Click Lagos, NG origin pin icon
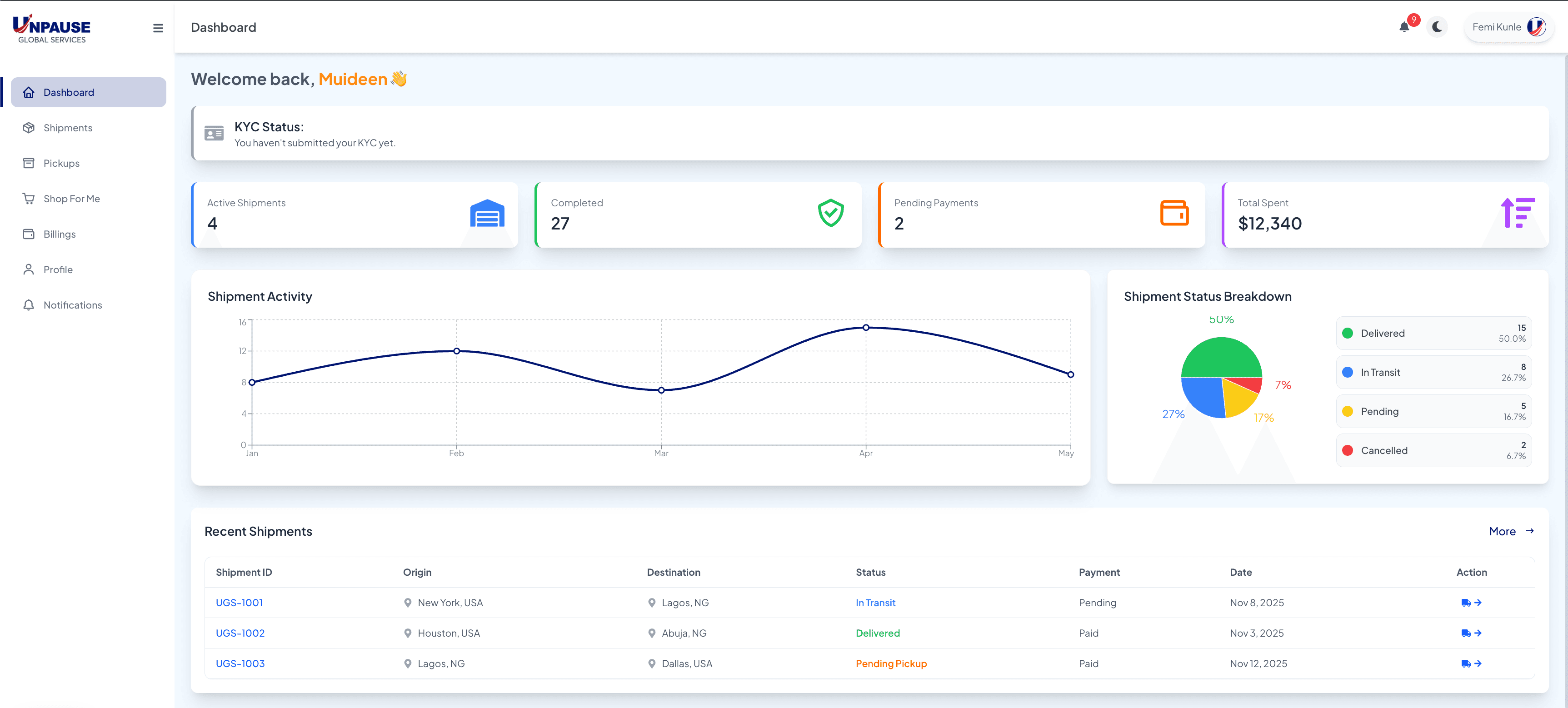Screen dimensions: 1568x708 (408, 663)
